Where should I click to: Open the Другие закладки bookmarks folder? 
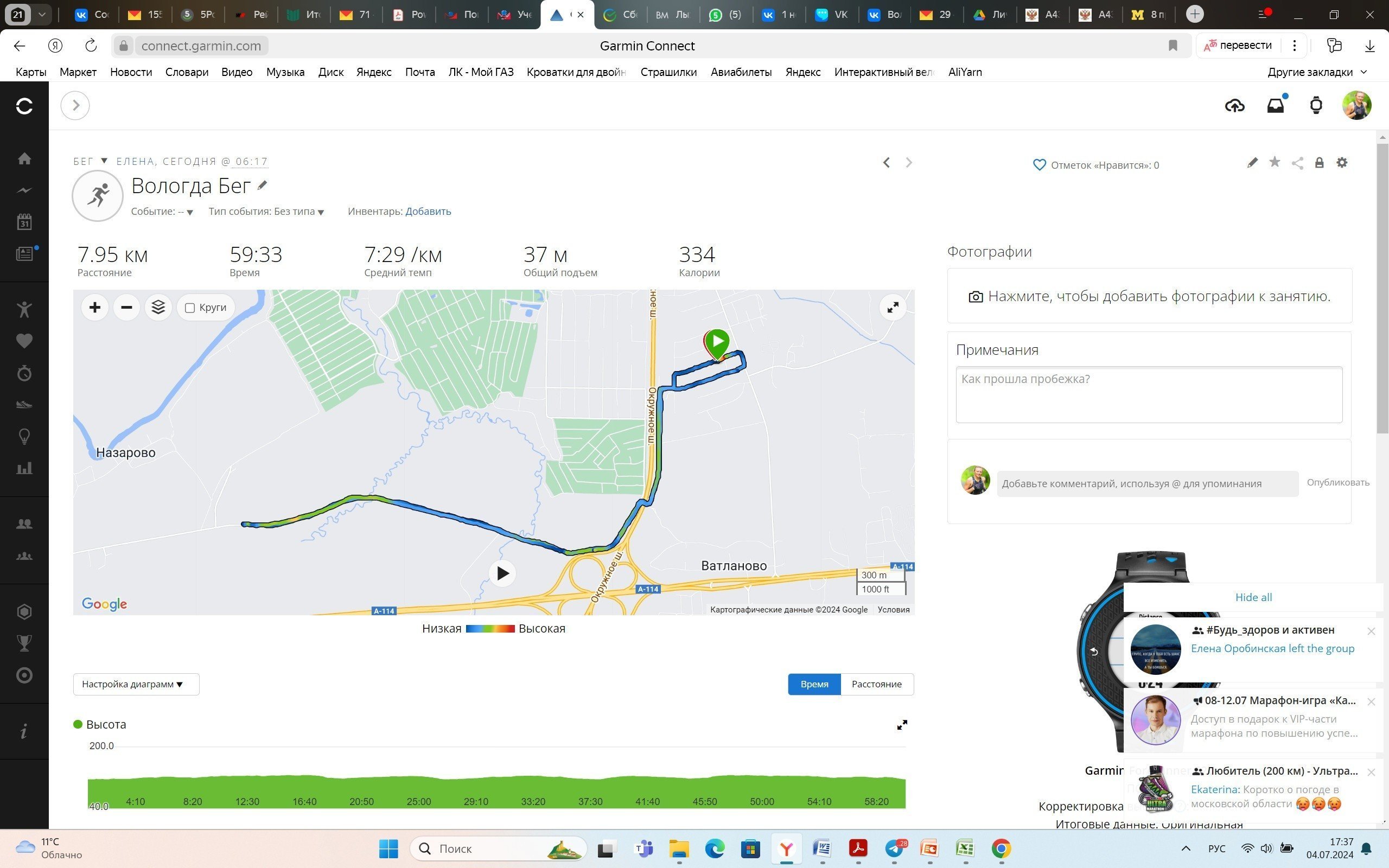coord(1317,72)
